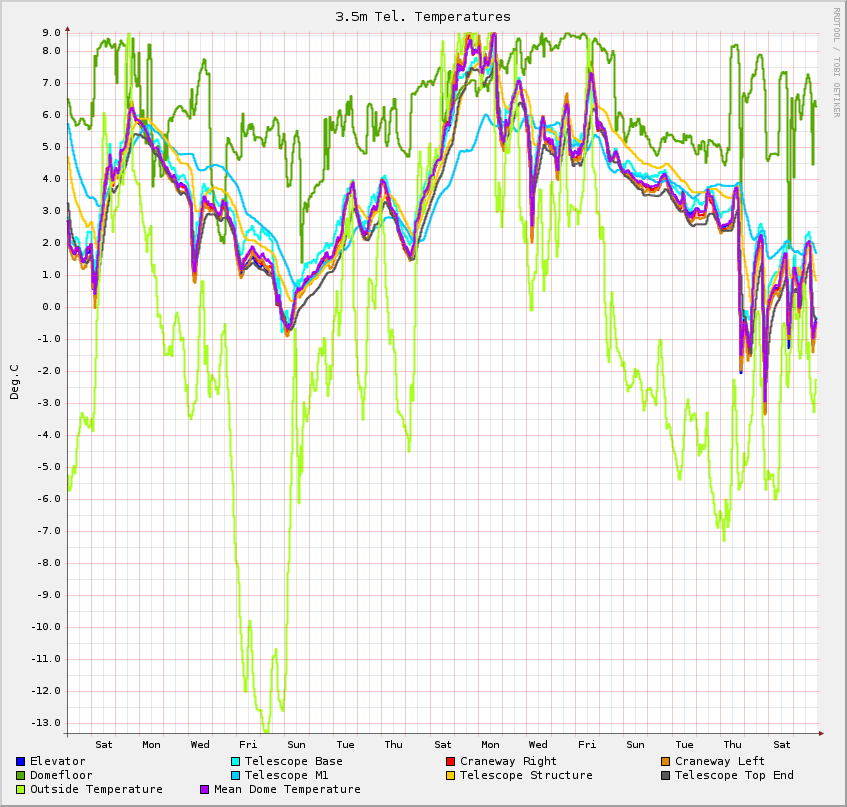
Task: Select the 'Outside Temperature' legend text
Action: click(x=96, y=789)
